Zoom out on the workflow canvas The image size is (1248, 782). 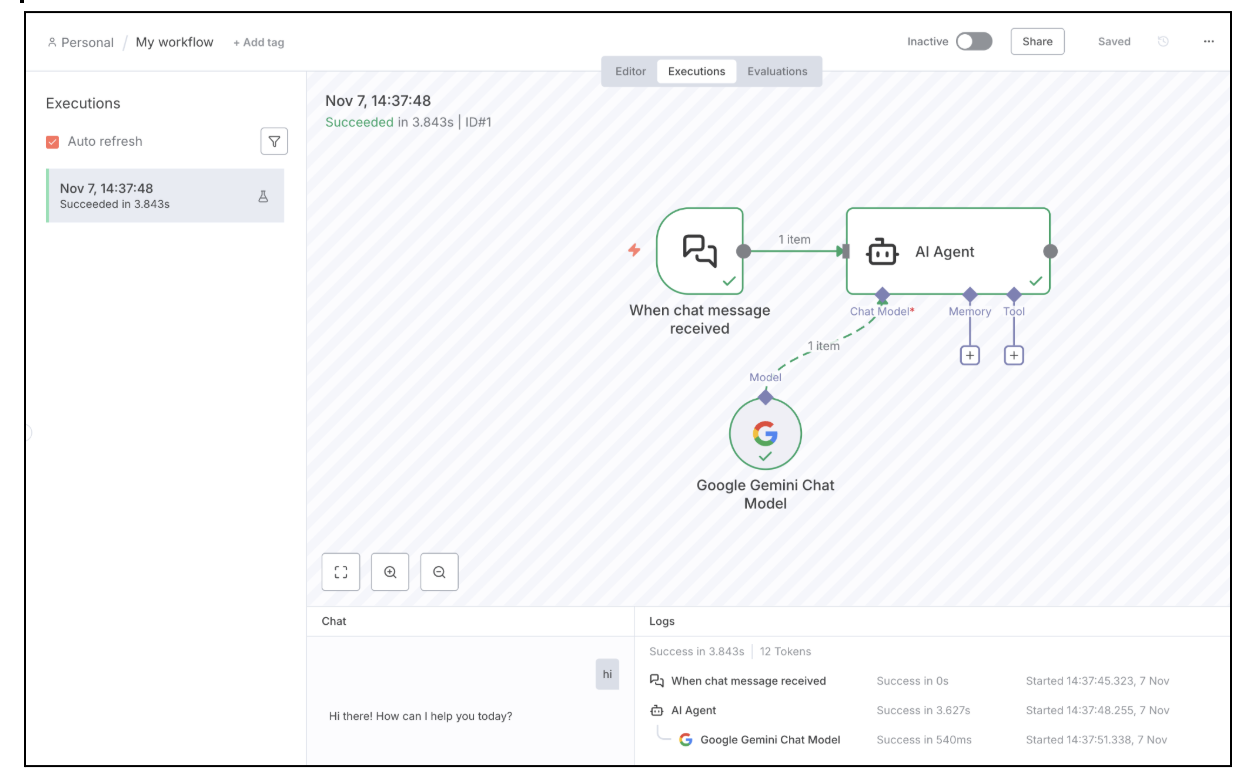pyautogui.click(x=439, y=572)
